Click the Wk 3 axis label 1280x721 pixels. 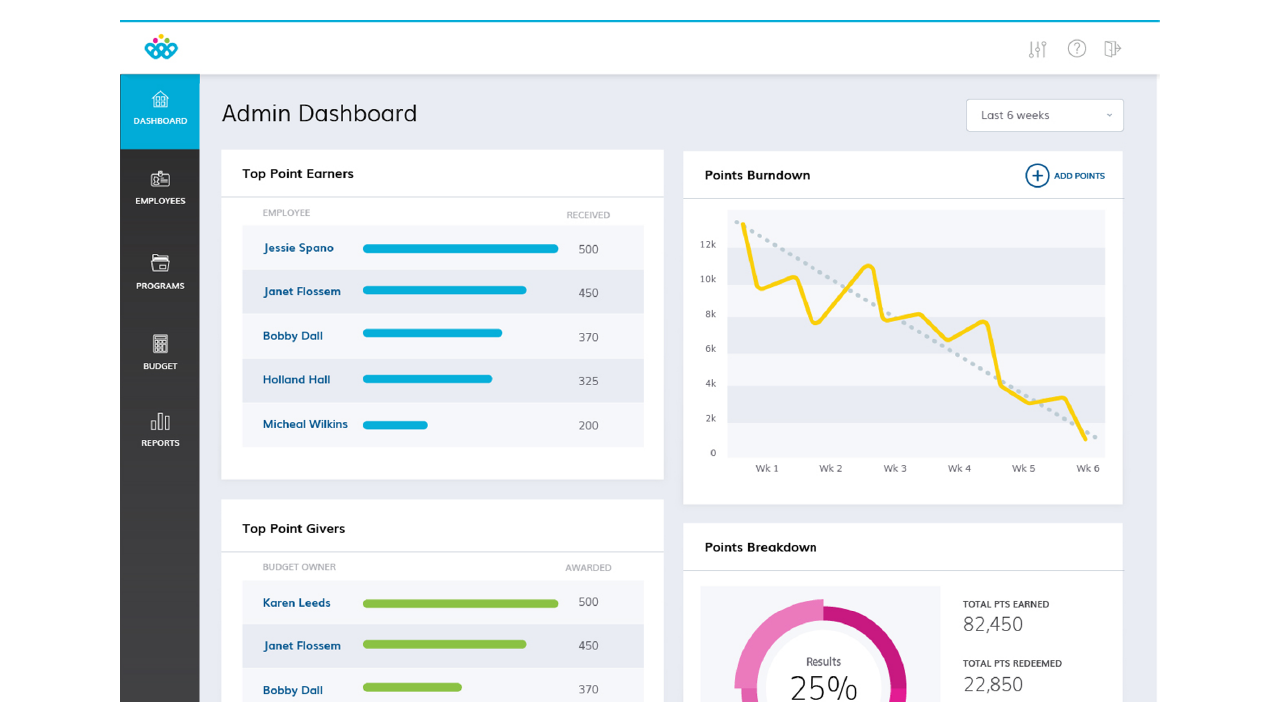pyautogui.click(x=895, y=468)
